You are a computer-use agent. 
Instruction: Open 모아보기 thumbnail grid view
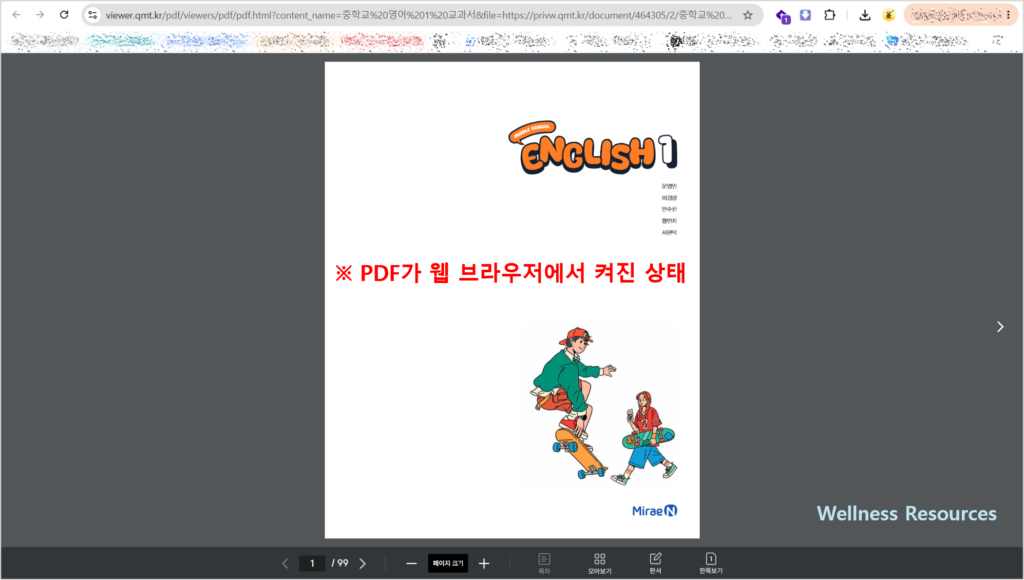600,563
